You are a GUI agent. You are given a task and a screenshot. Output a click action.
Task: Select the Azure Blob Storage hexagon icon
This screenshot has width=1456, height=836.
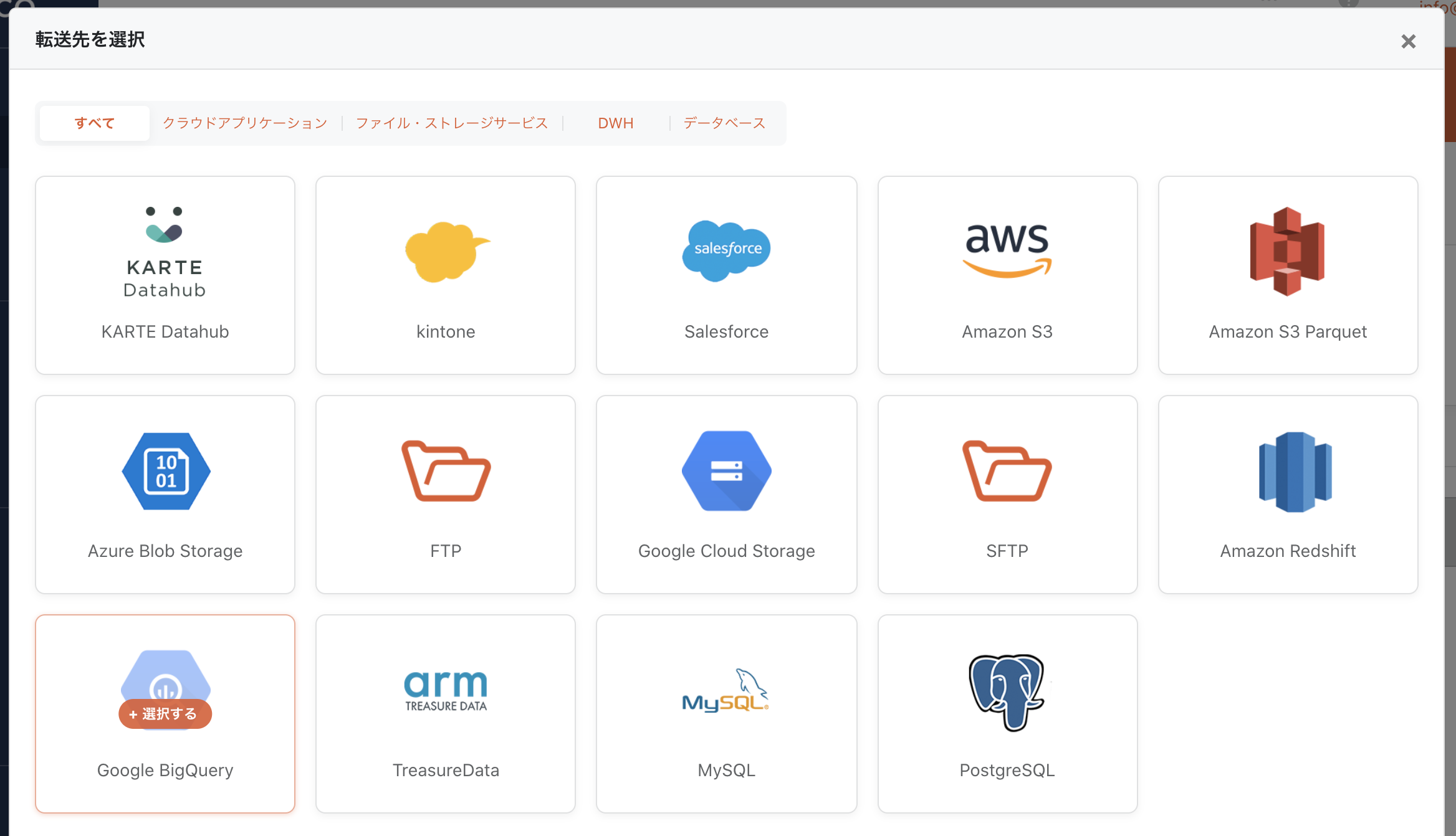point(166,472)
